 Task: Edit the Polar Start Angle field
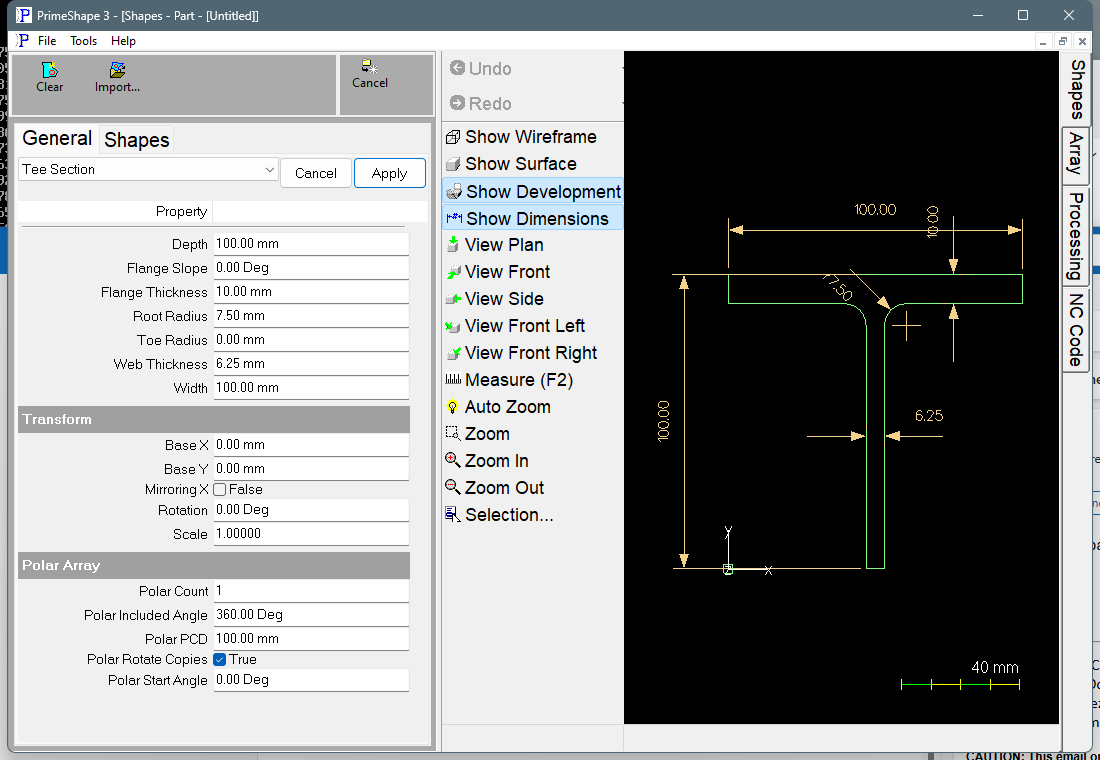pyautogui.click(x=311, y=679)
